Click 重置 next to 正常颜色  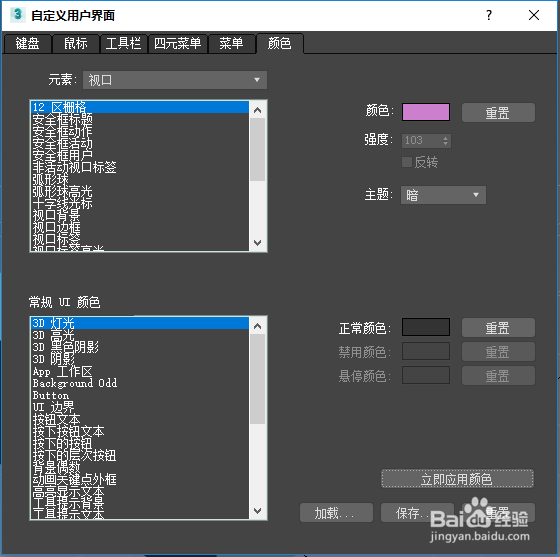[x=498, y=328]
